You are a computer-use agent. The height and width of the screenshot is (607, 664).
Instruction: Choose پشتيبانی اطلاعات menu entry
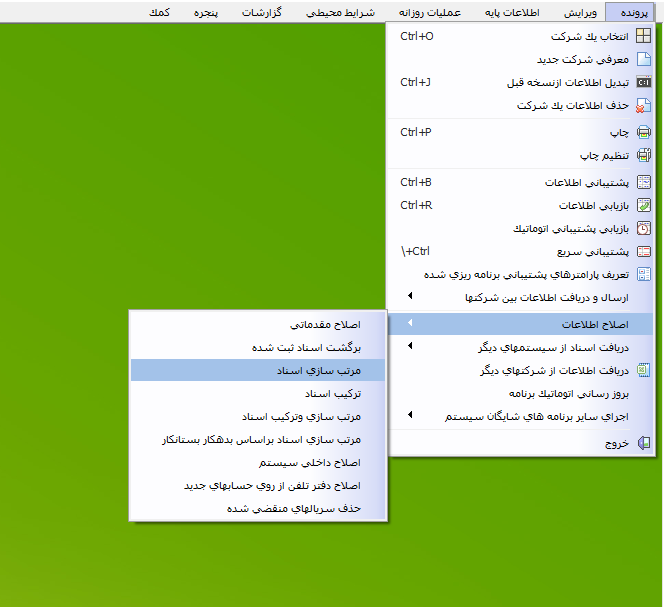[520, 182]
